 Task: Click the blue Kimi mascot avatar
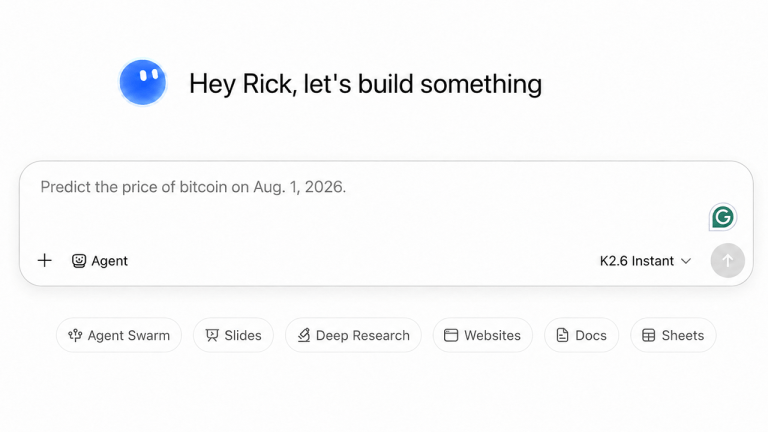coord(143,82)
